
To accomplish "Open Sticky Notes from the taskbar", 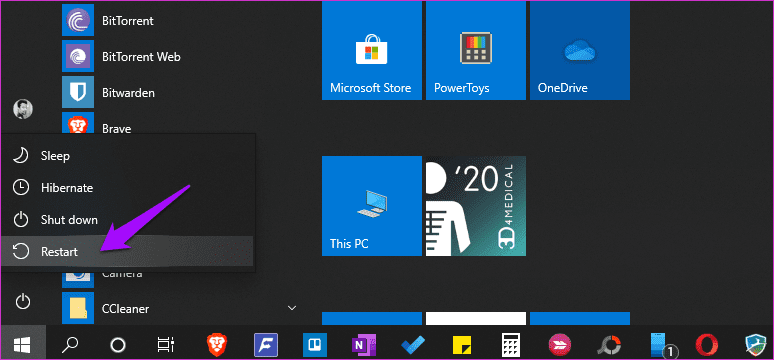I will [462, 344].
